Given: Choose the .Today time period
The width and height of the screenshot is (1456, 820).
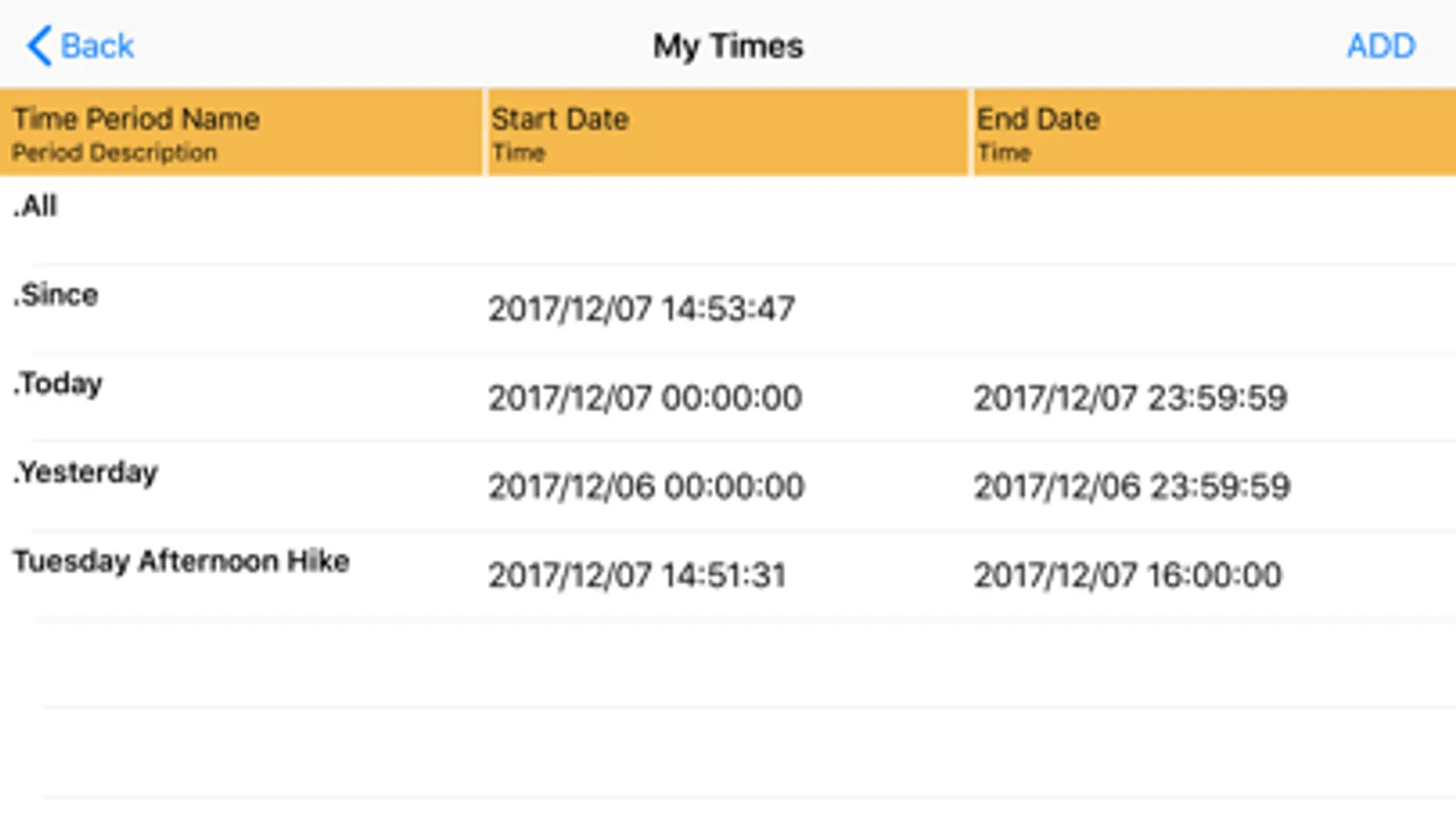Looking at the screenshot, I should (x=57, y=384).
